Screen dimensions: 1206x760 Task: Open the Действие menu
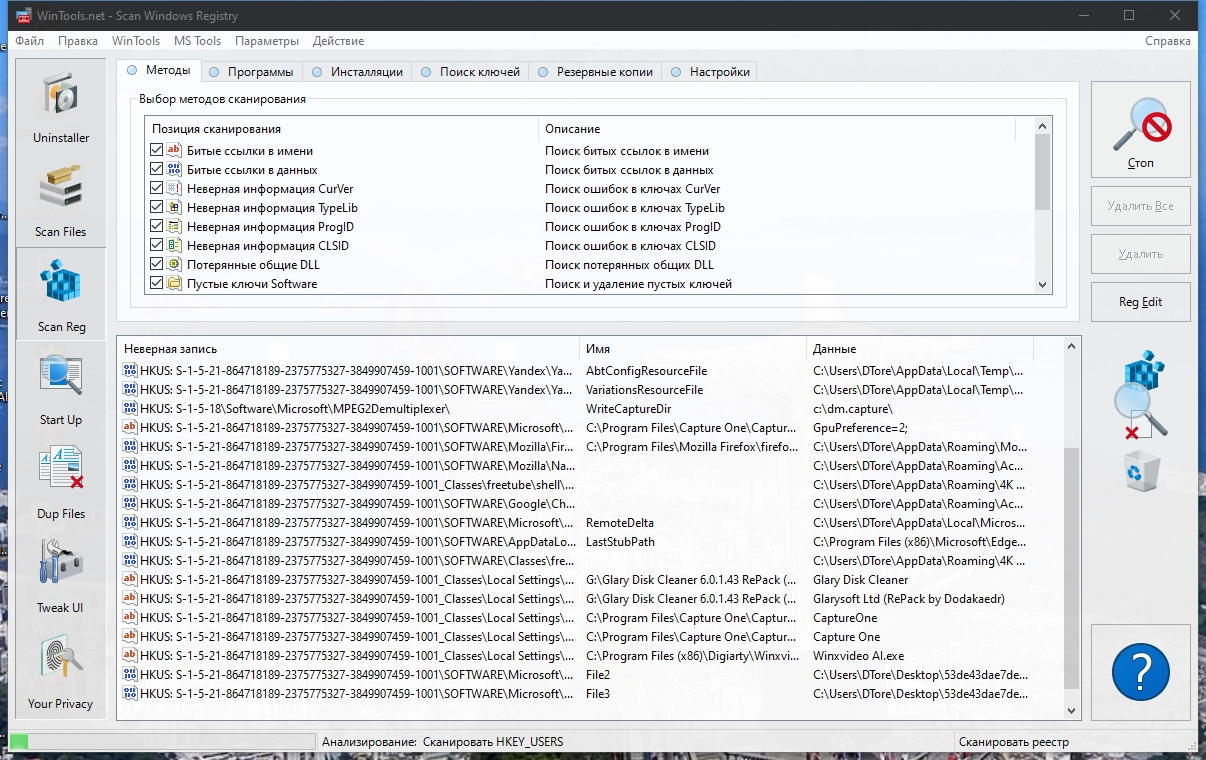point(338,41)
